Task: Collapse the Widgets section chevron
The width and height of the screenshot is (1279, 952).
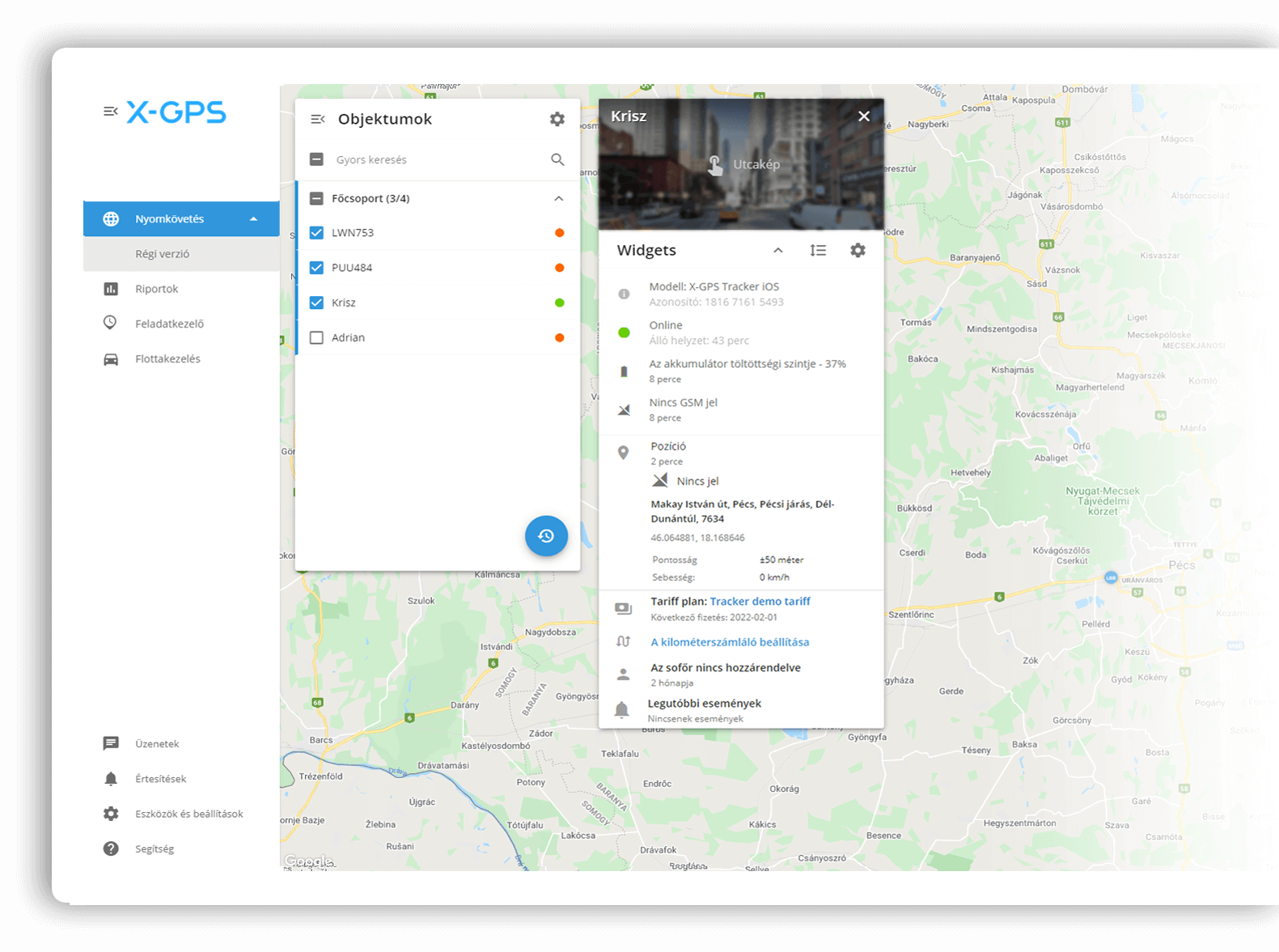Action: tap(778, 250)
